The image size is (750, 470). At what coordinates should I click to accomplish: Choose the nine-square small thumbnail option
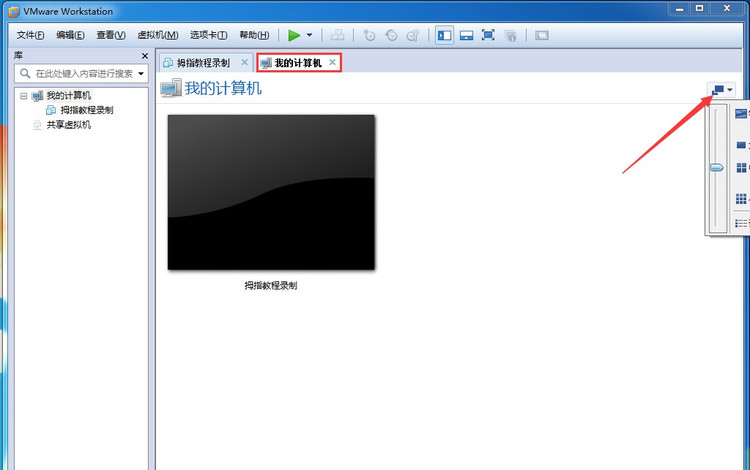(x=741, y=198)
